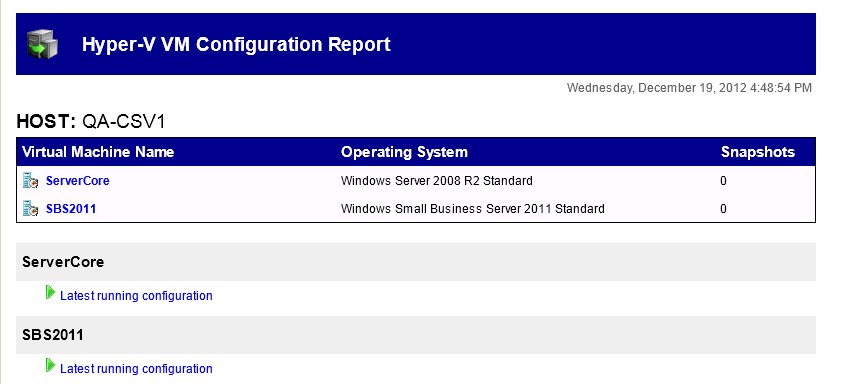The height and width of the screenshot is (384, 848).
Task: Open the ServerCore virtual machine link
Action: 77,181
